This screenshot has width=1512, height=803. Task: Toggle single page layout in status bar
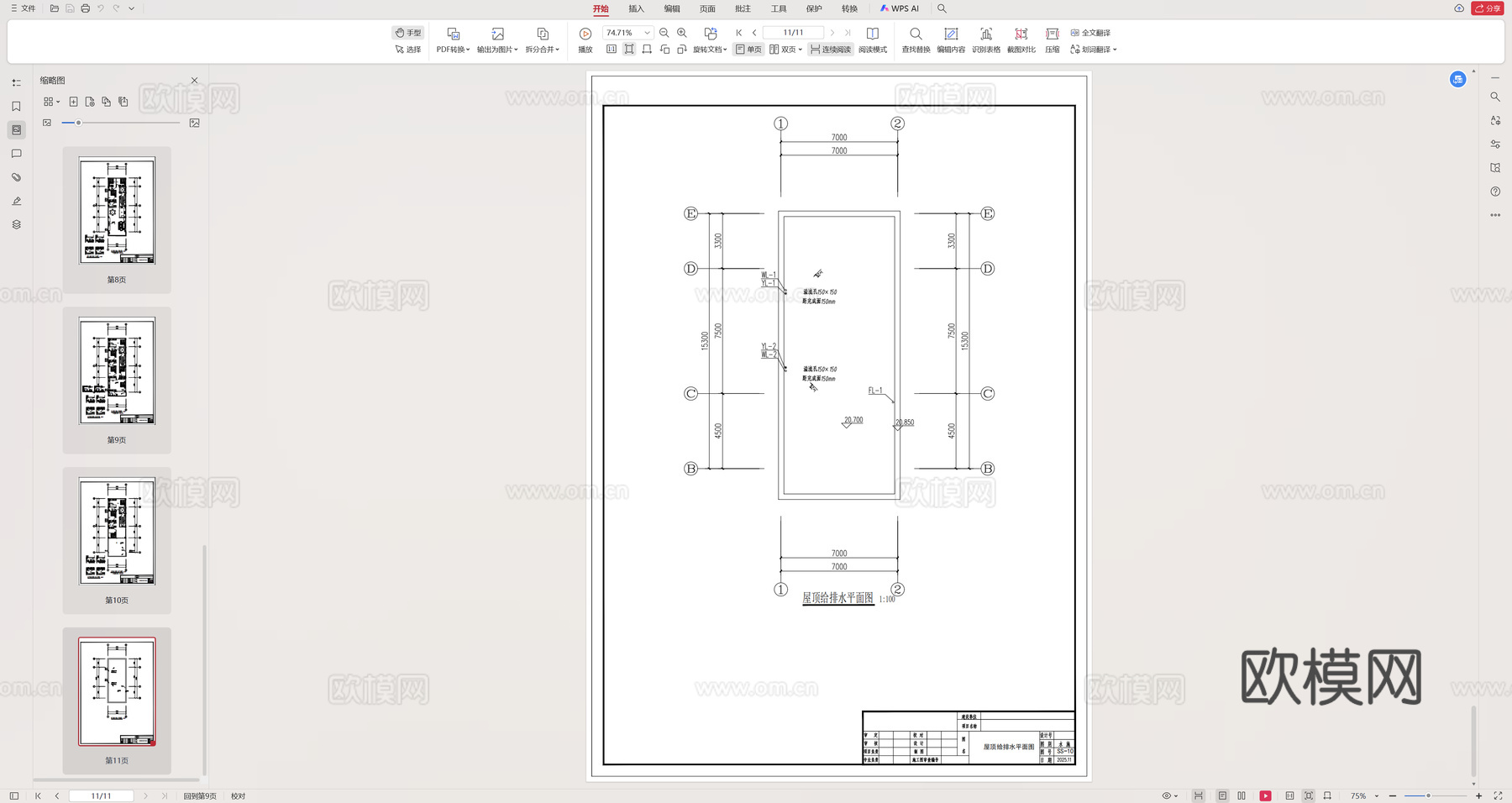[x=1222, y=795]
